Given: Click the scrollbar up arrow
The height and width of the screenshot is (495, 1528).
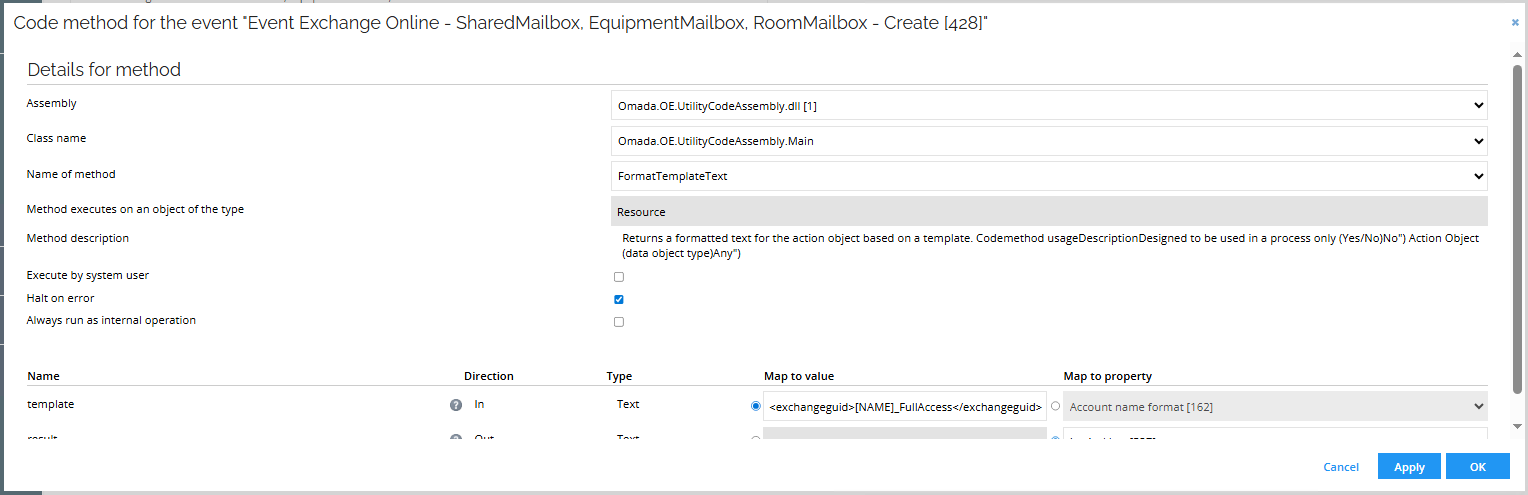Looking at the screenshot, I should 1517,57.
